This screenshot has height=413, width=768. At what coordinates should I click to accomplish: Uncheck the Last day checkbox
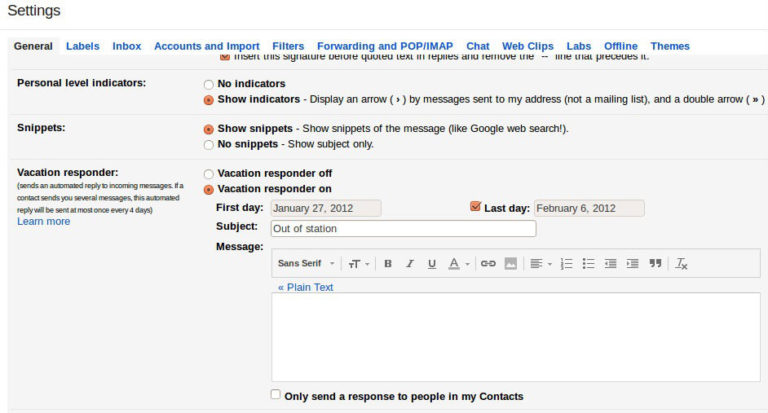click(x=475, y=207)
